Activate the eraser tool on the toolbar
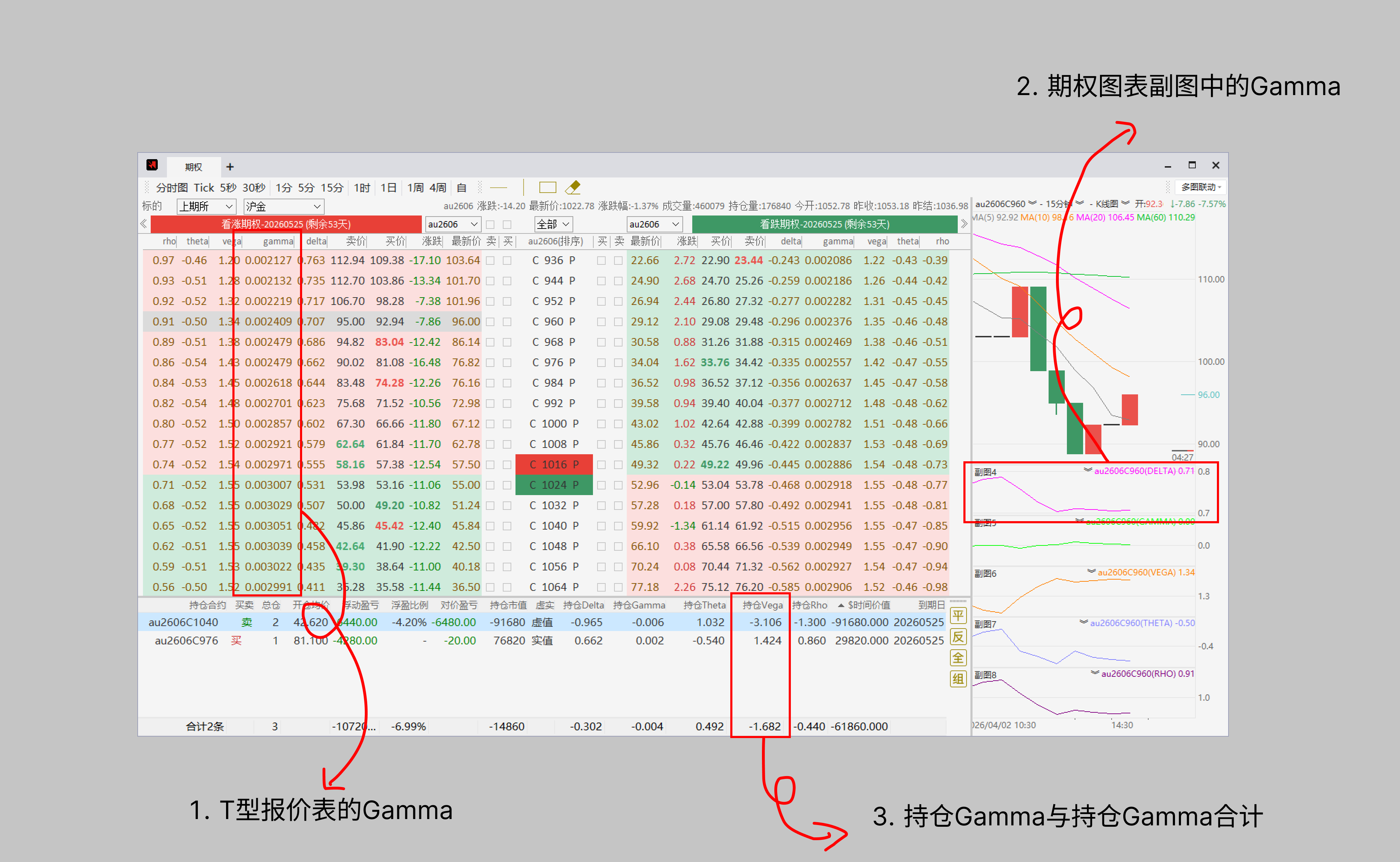 (x=573, y=187)
